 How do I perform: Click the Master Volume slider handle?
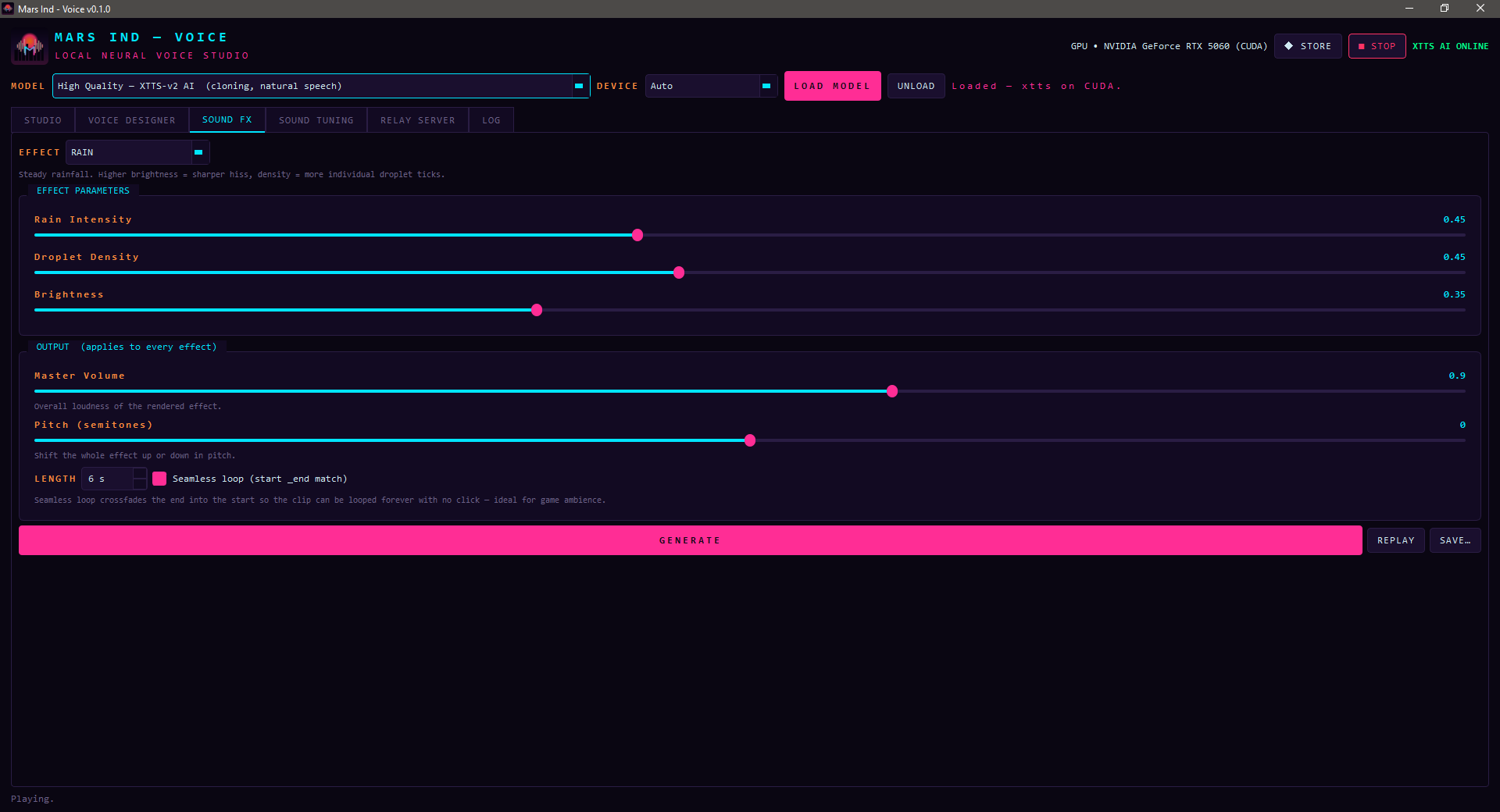coord(892,391)
